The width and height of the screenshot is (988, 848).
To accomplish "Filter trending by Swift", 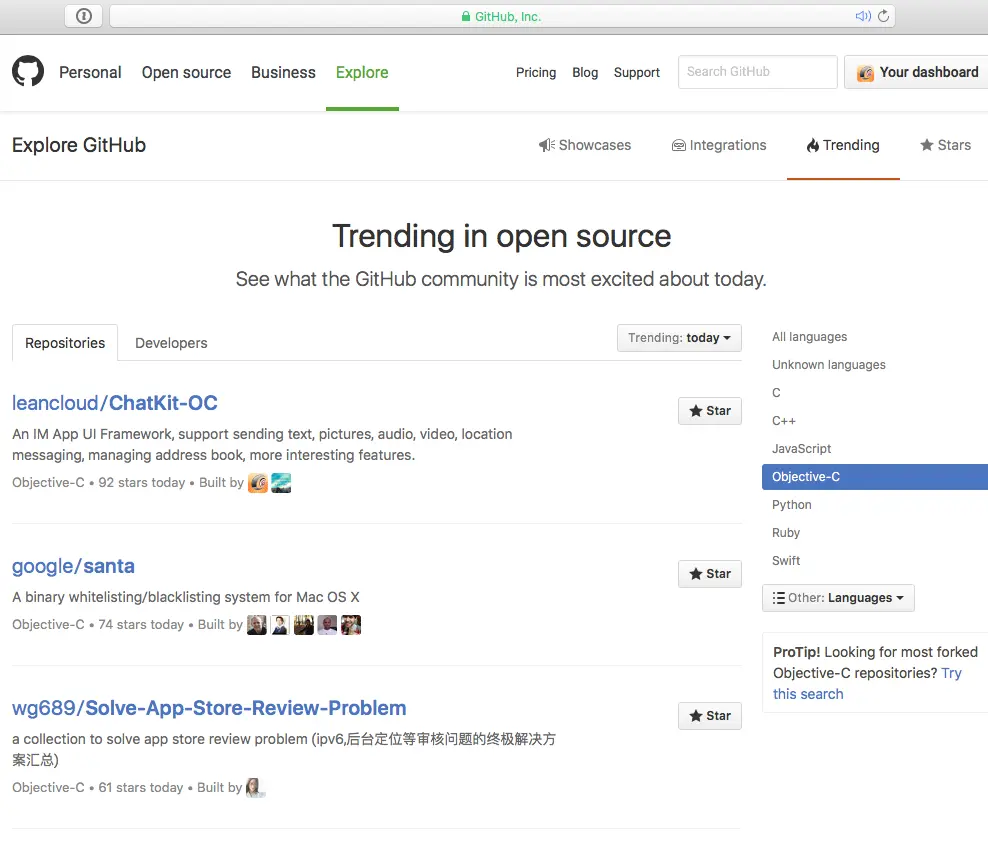I will coord(786,561).
